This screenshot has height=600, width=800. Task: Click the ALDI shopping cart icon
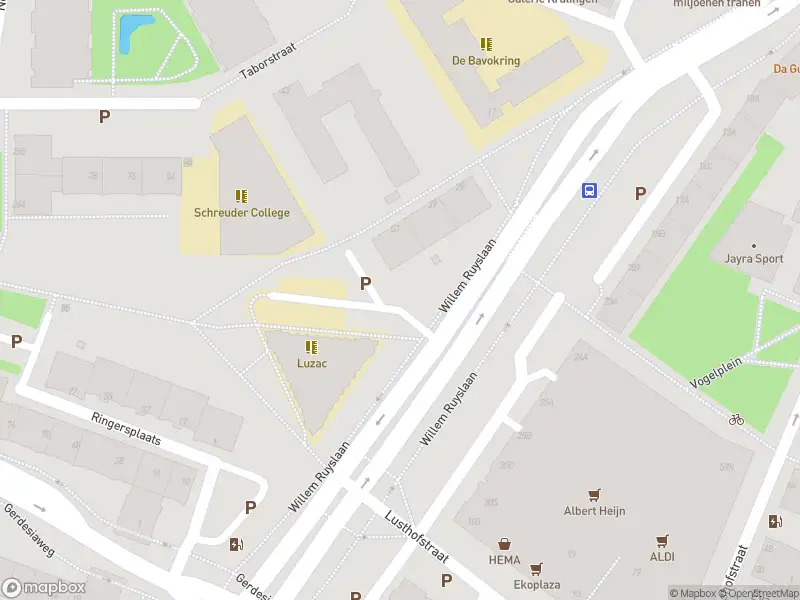[x=662, y=541]
